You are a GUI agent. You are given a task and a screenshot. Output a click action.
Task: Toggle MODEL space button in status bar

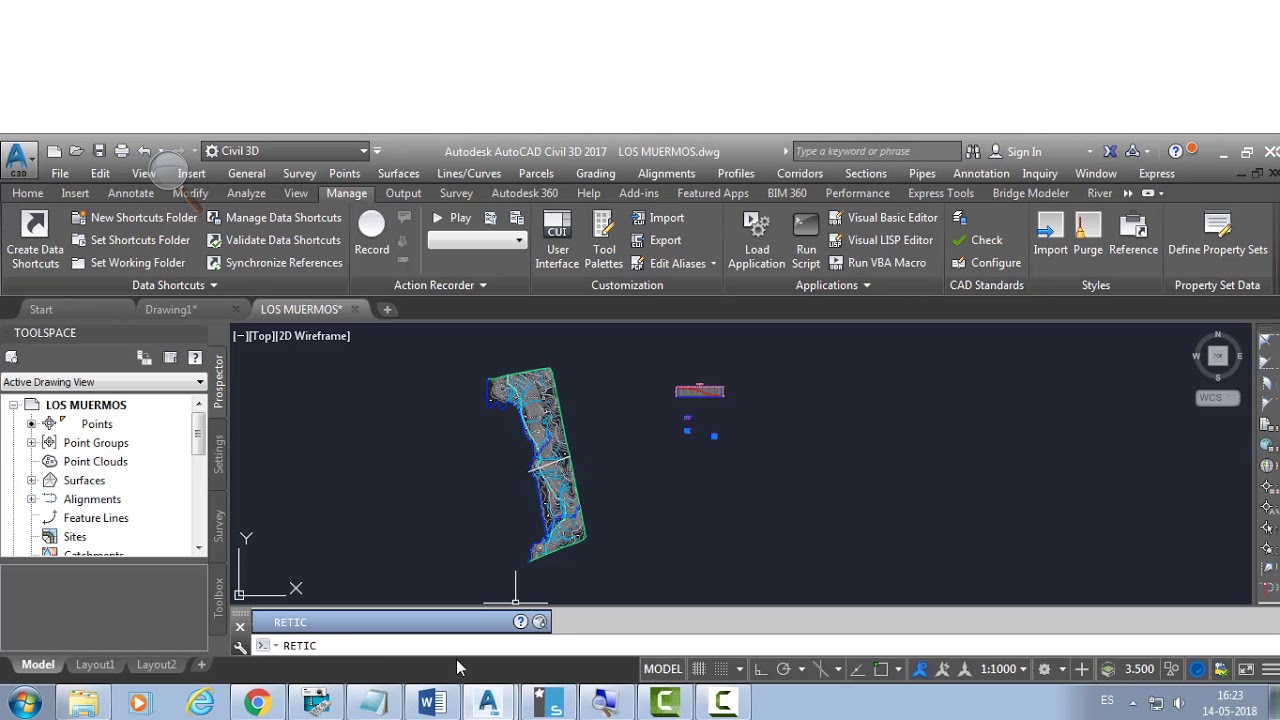(x=662, y=669)
